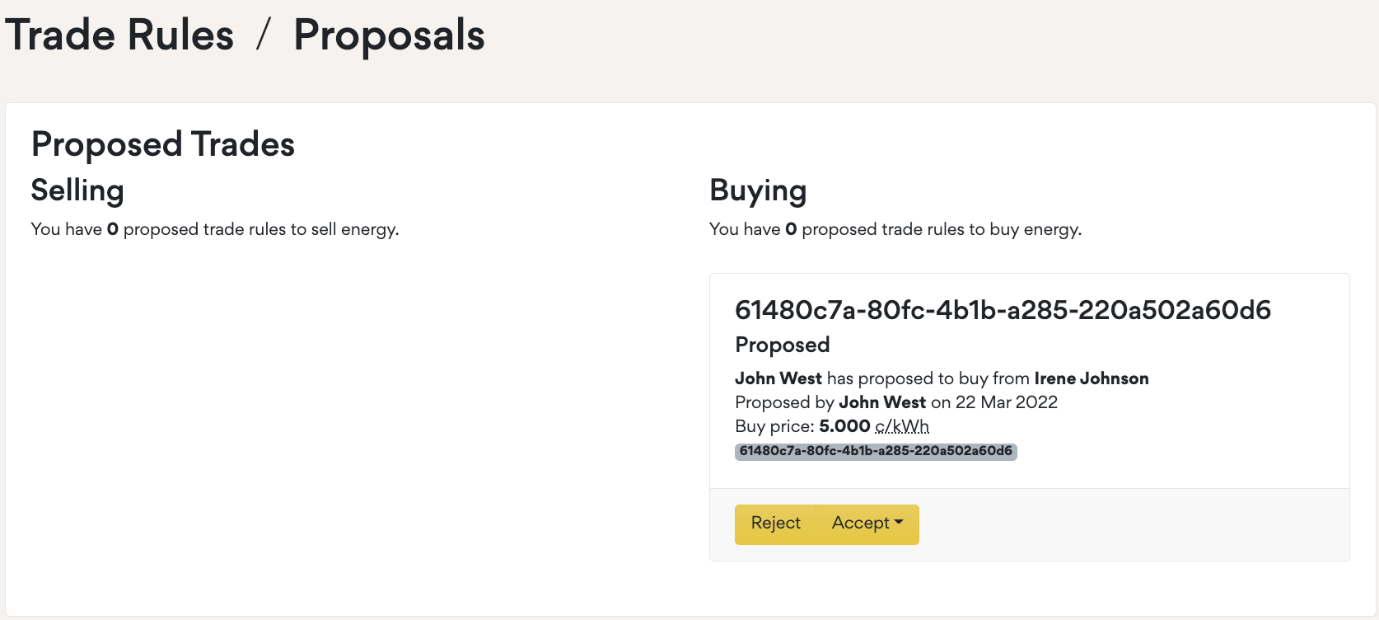Click the Buying section heading
This screenshot has width=1379, height=620.
pyautogui.click(x=757, y=190)
